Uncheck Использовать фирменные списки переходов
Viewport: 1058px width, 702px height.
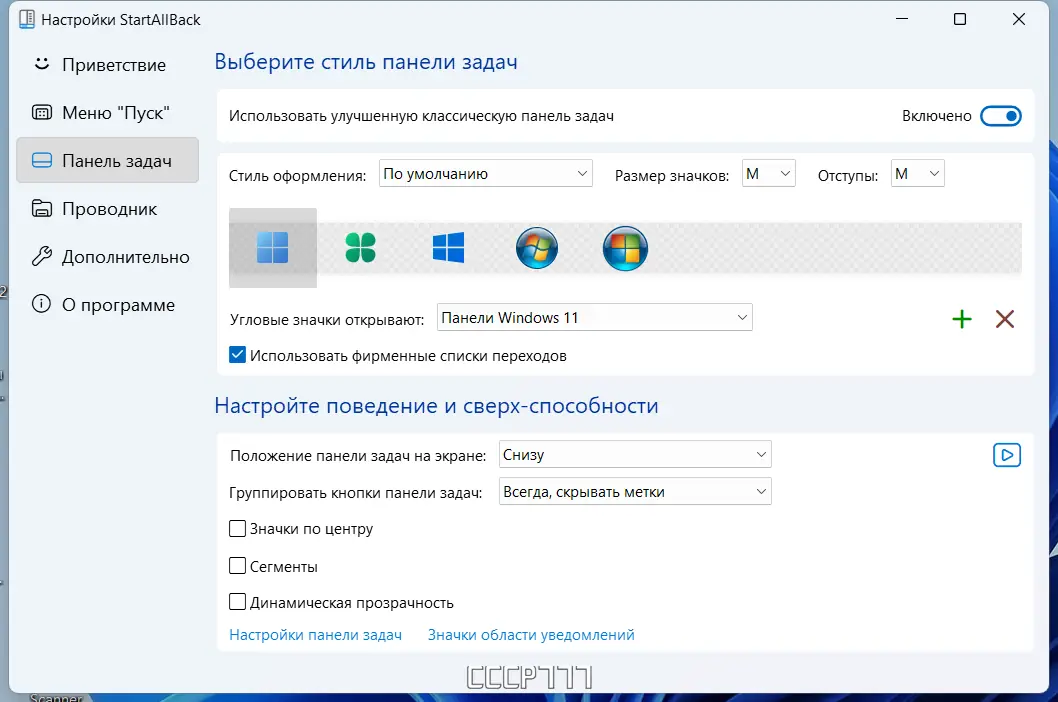[238, 355]
